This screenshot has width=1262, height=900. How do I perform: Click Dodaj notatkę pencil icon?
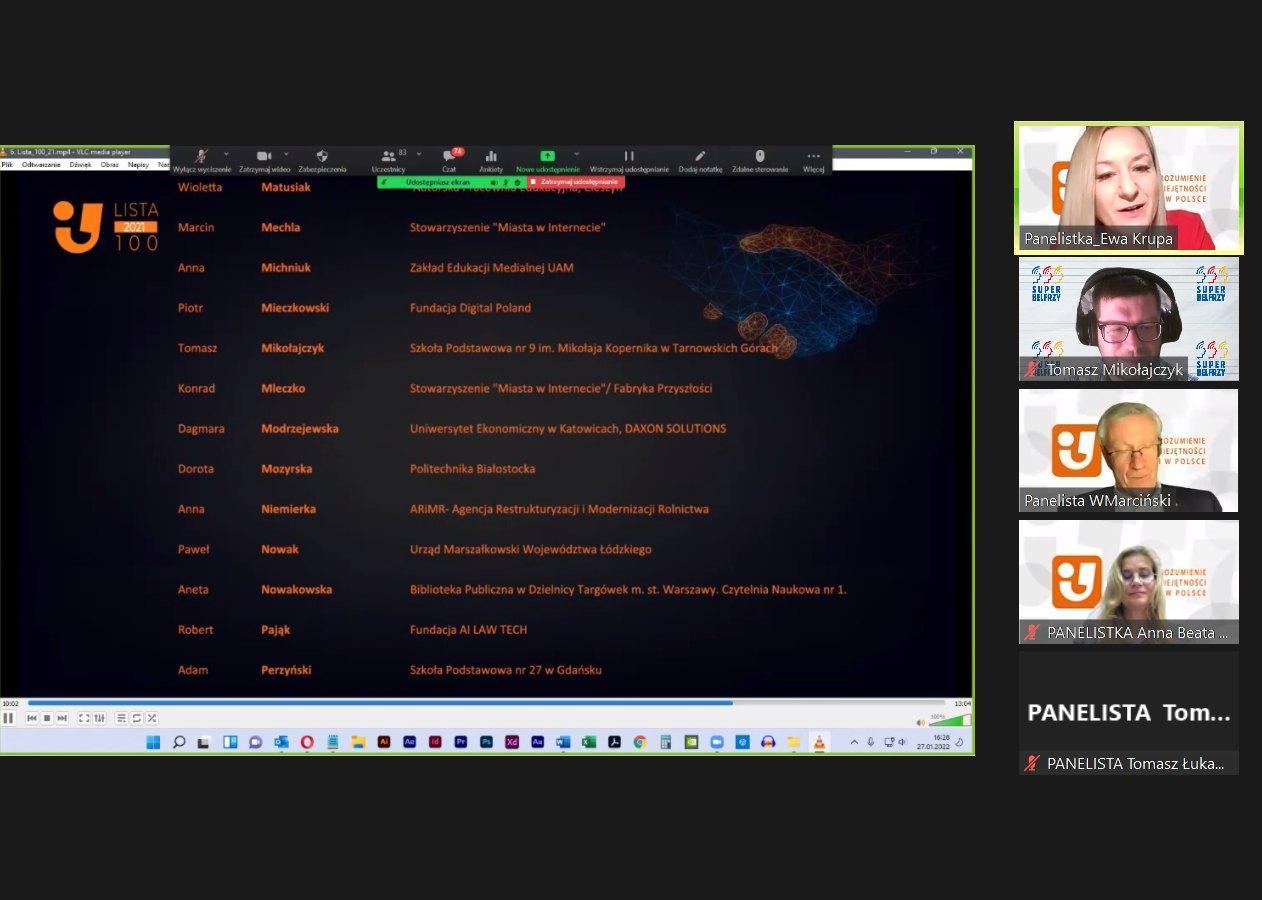(x=700, y=160)
